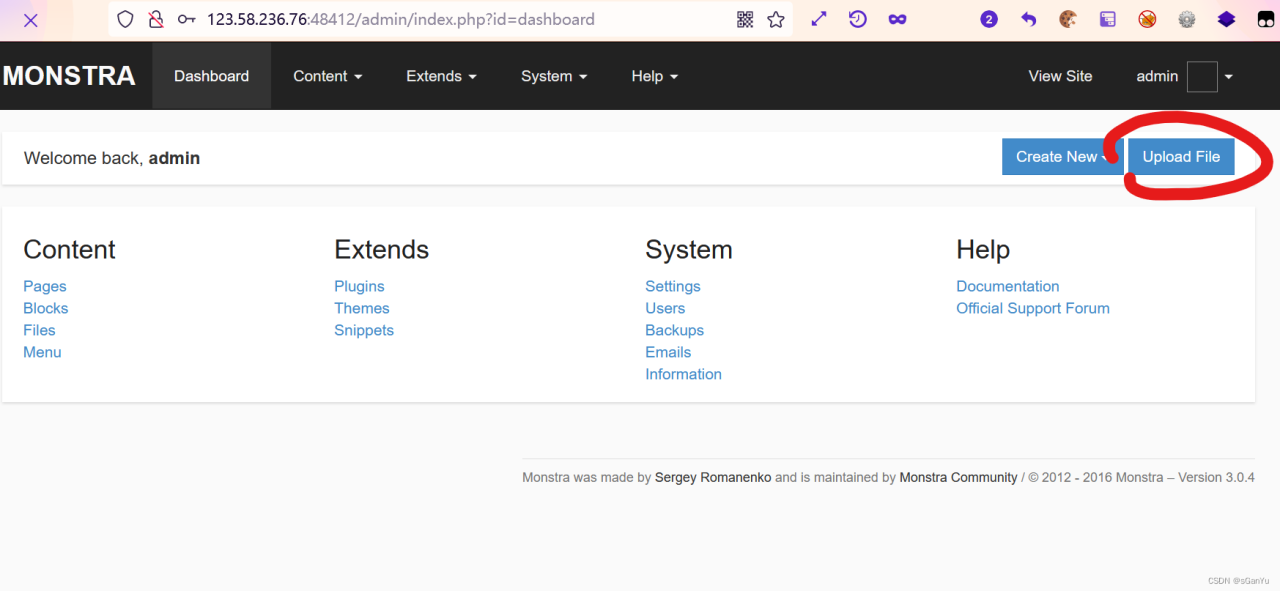Open the tracking protection shield icon

click(x=124, y=19)
